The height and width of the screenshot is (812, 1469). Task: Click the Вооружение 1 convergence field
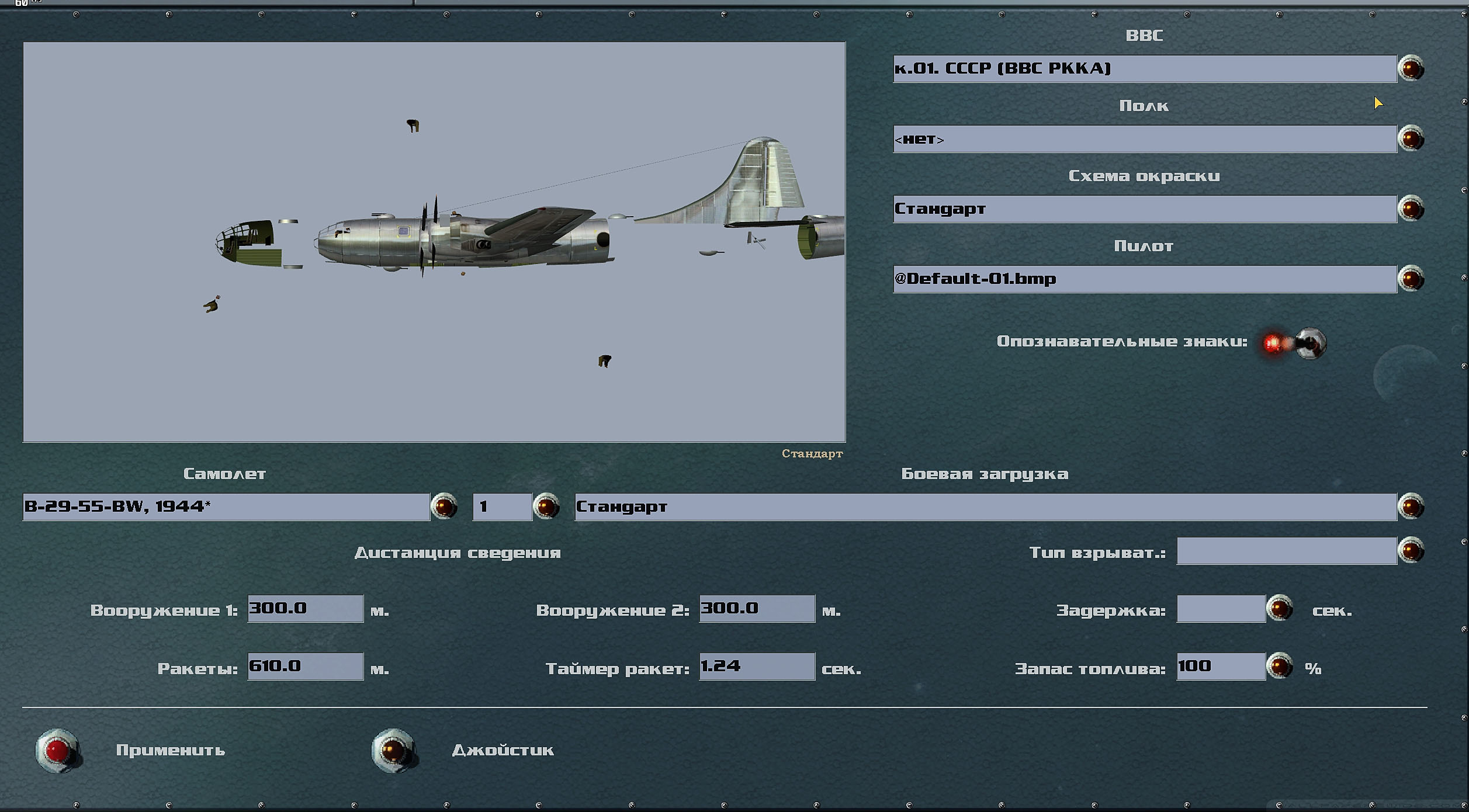pos(305,609)
